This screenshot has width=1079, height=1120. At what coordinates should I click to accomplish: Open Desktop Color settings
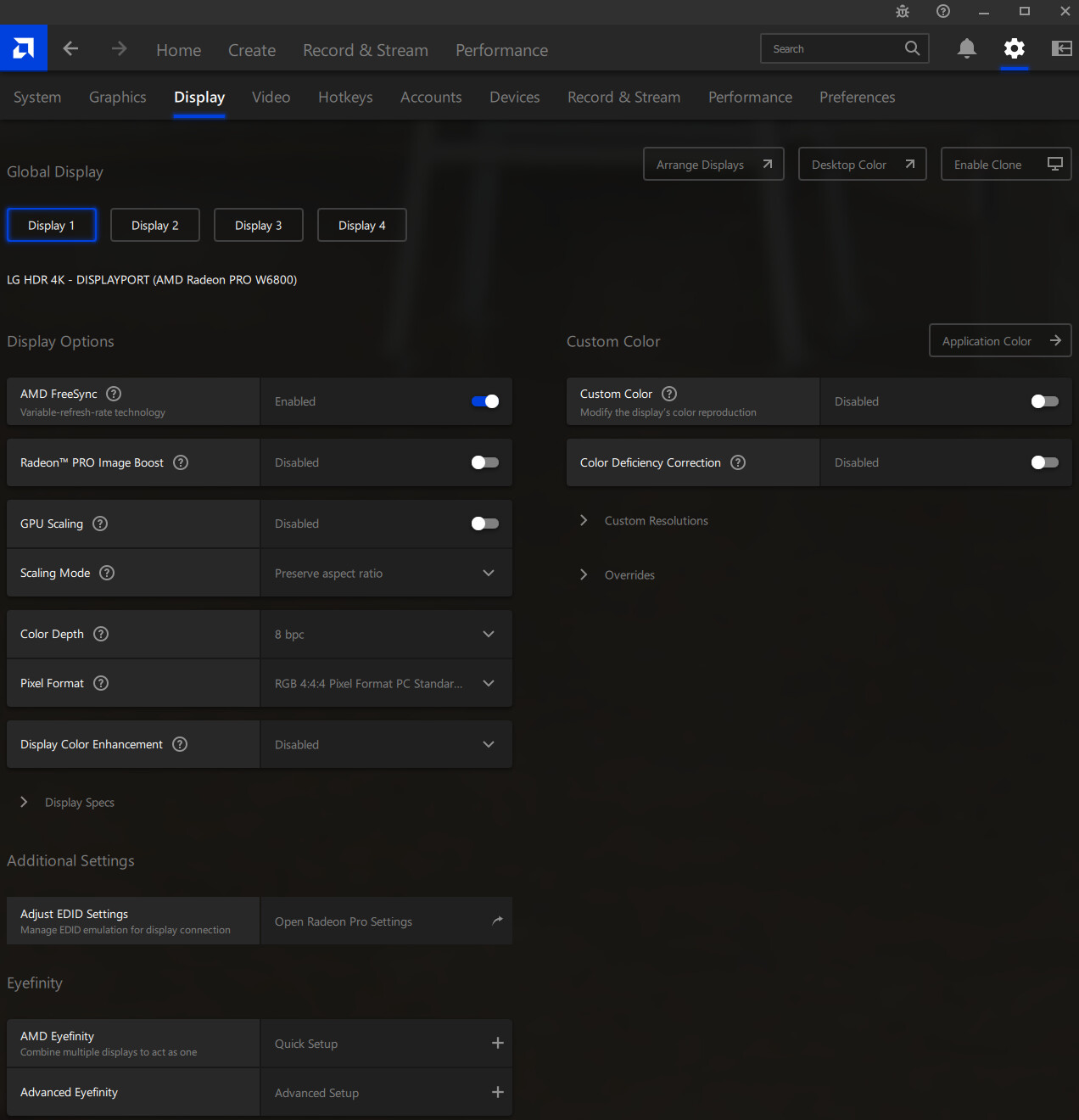862,164
